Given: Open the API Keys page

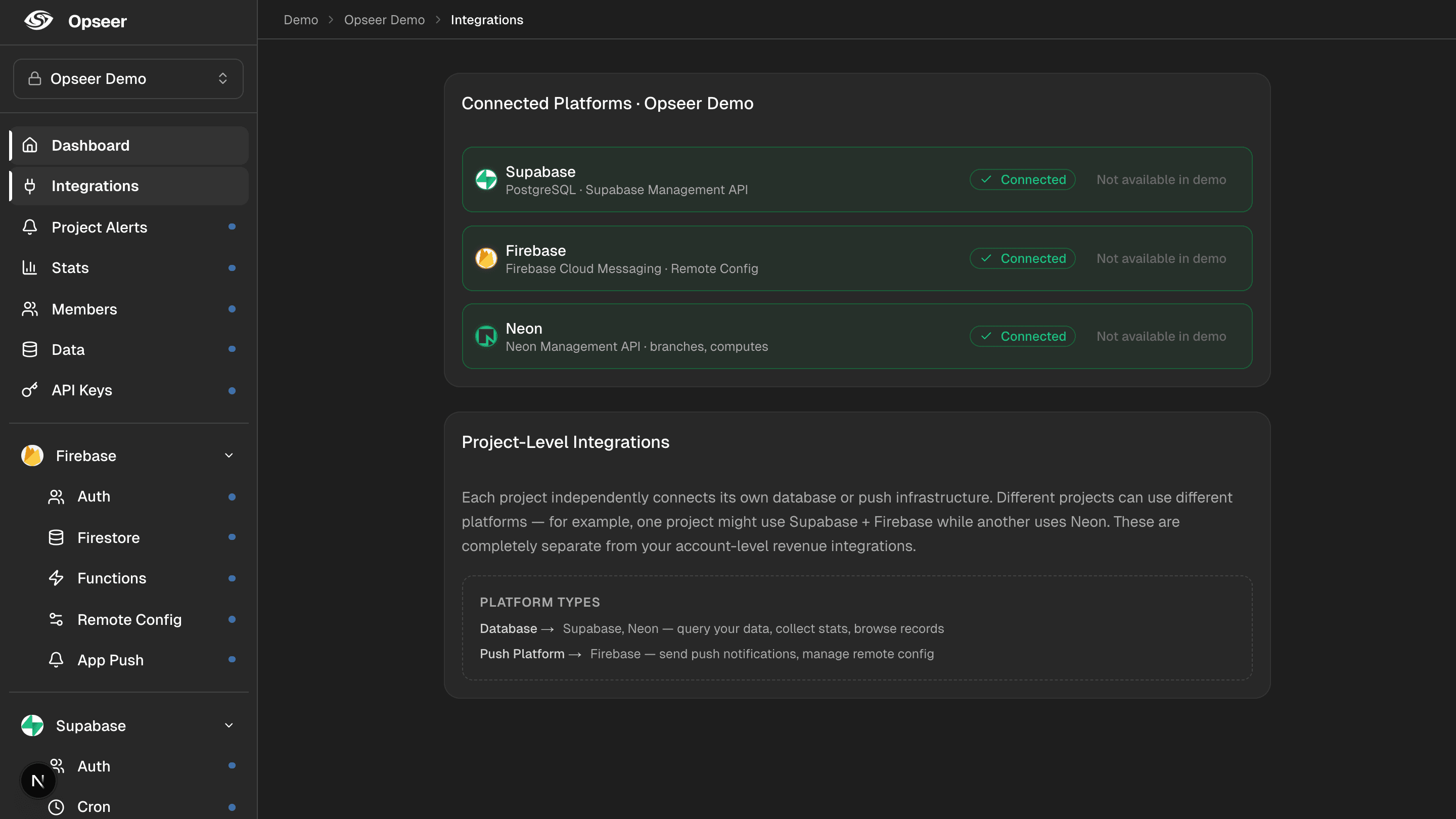Looking at the screenshot, I should click(x=129, y=390).
